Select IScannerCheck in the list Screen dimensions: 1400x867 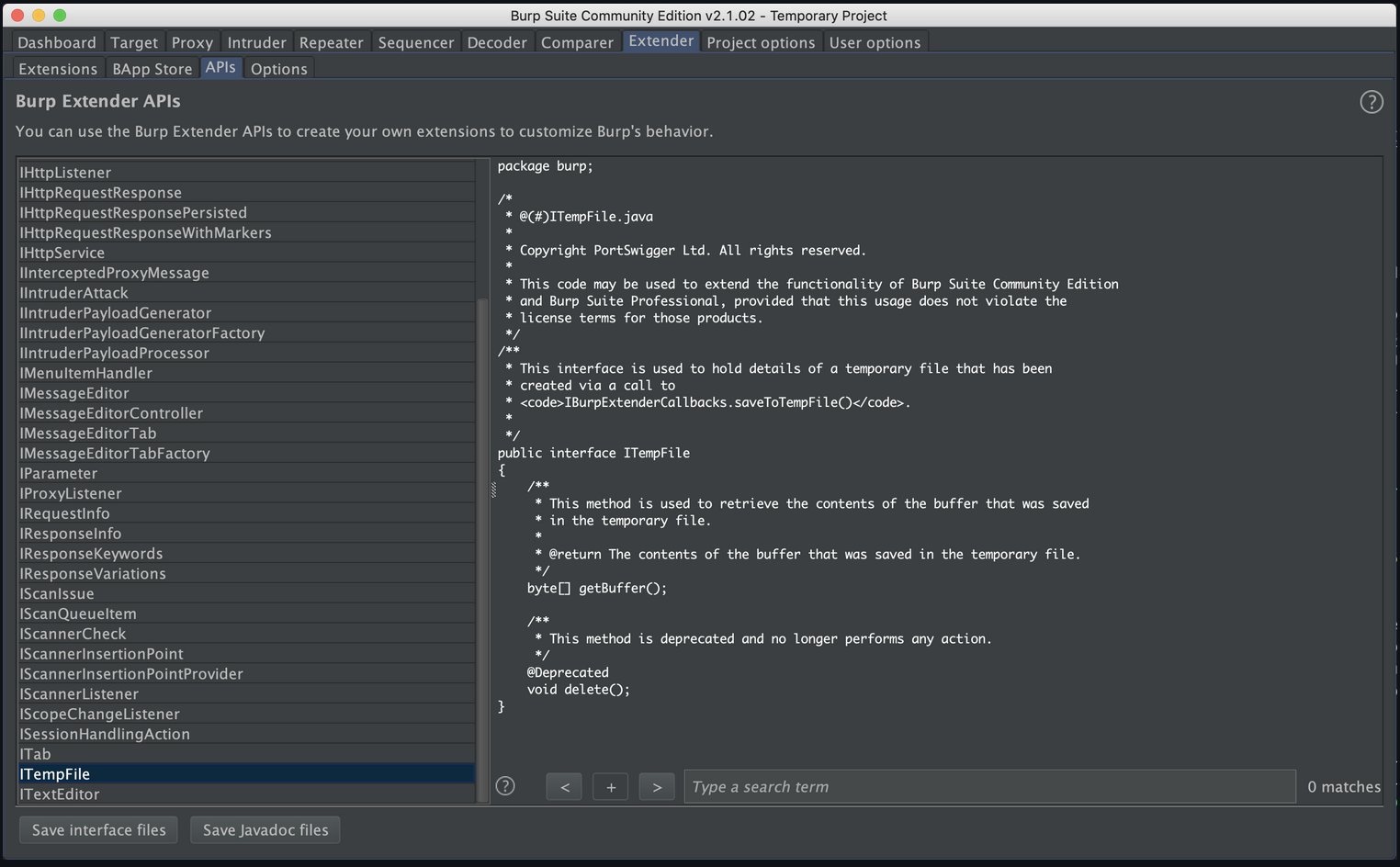coord(246,634)
